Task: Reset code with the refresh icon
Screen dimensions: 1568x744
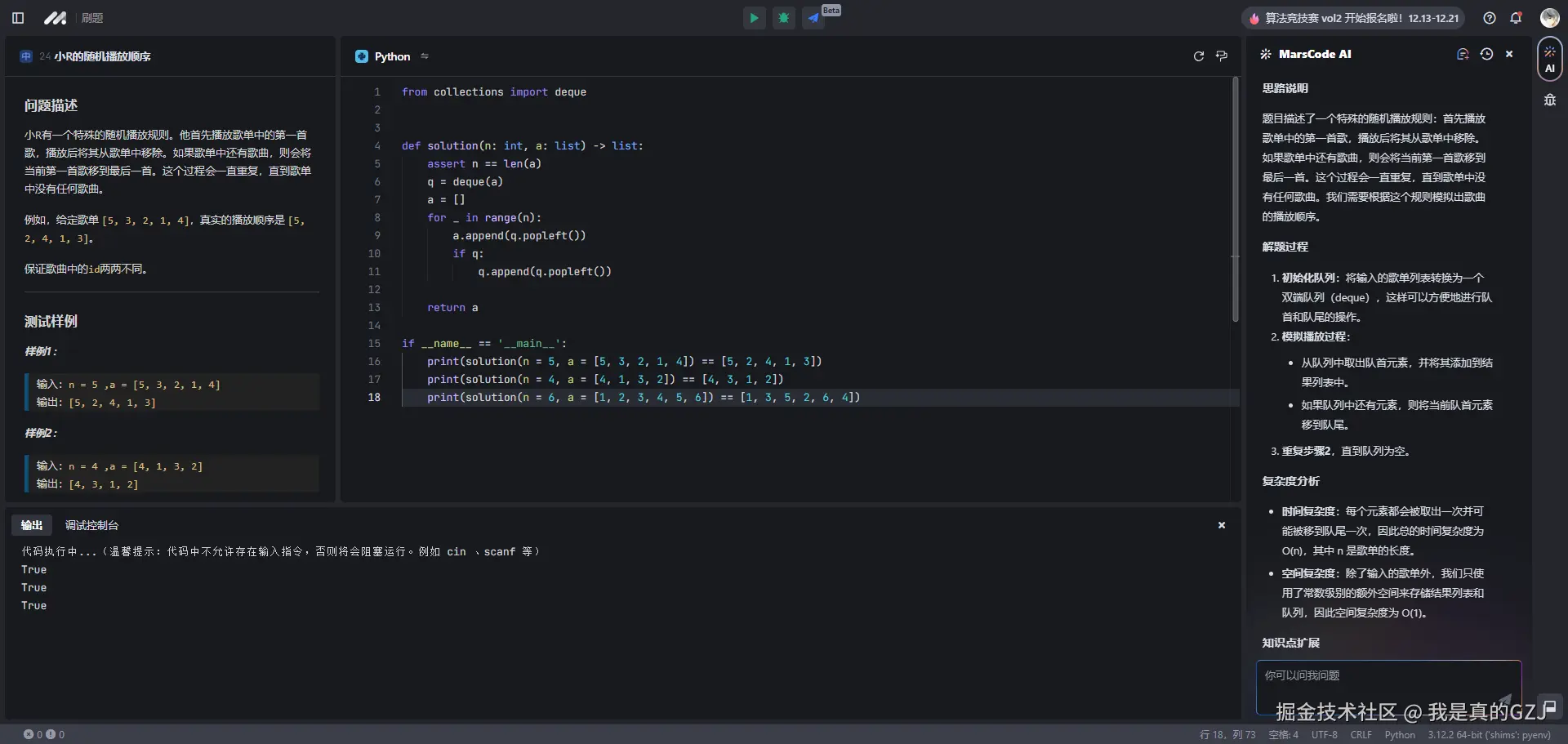Action: tap(1198, 56)
